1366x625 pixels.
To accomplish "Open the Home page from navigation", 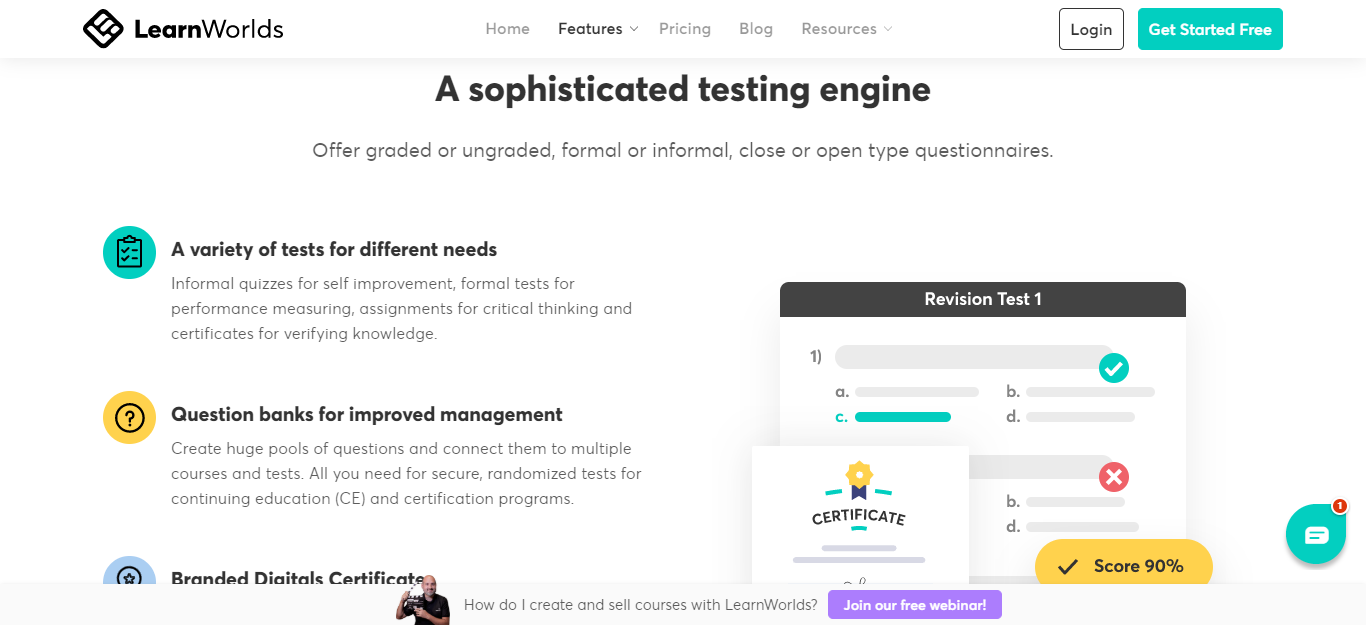I will (508, 29).
